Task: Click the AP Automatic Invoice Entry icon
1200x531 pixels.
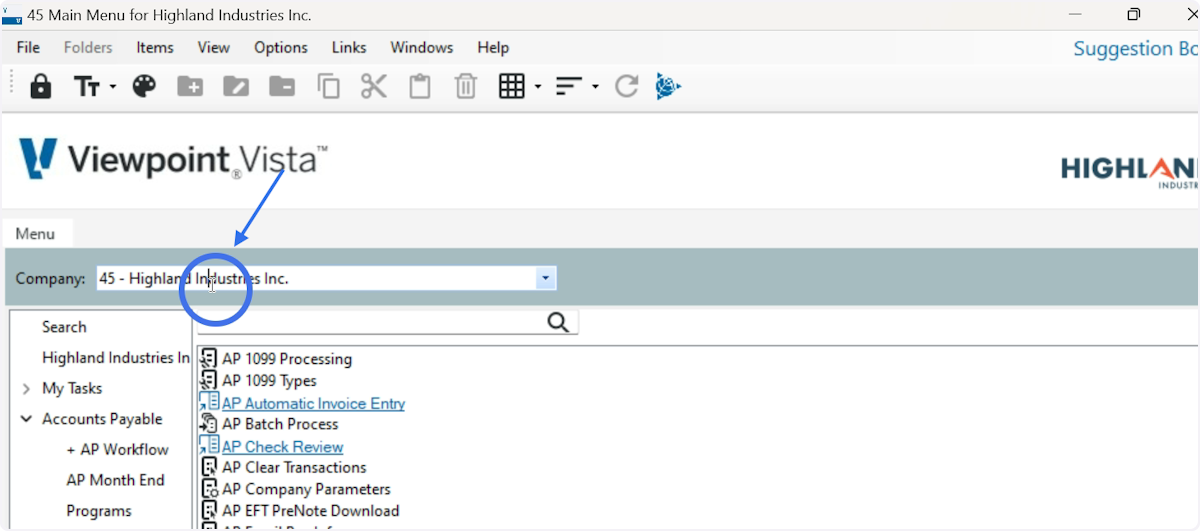Action: 209,403
